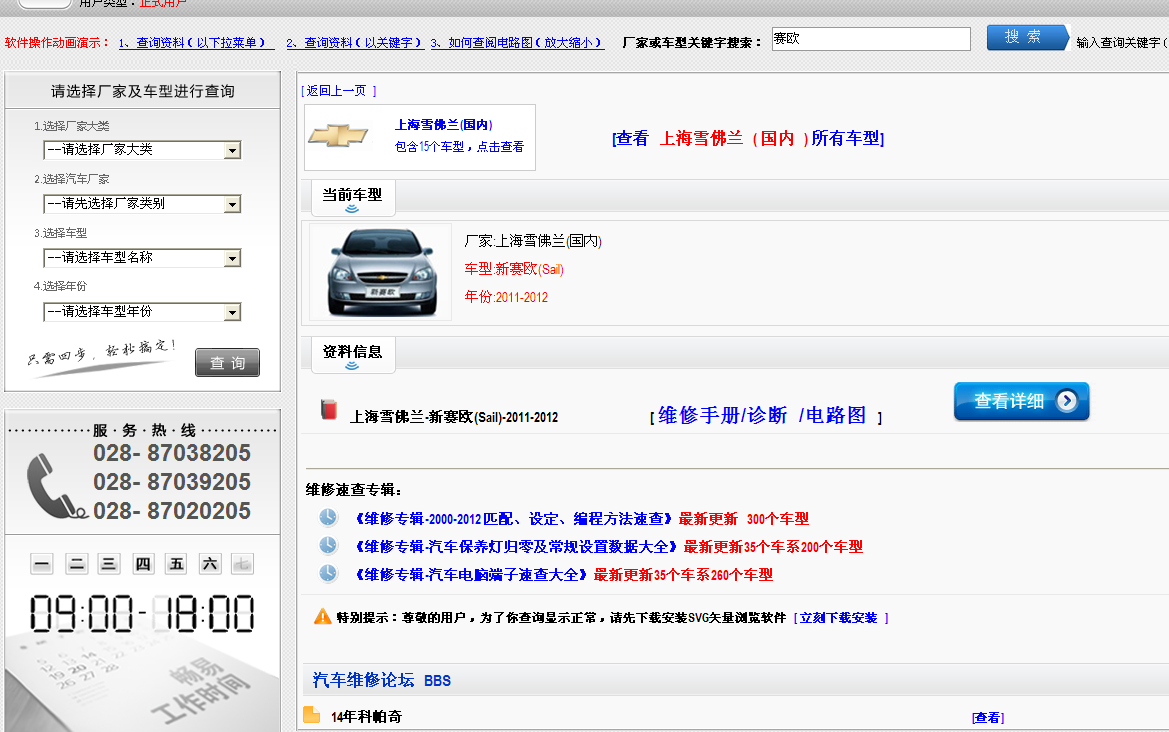Screen dimensions: 1169x732
Task: Click the 查询 button
Action: pos(227,363)
